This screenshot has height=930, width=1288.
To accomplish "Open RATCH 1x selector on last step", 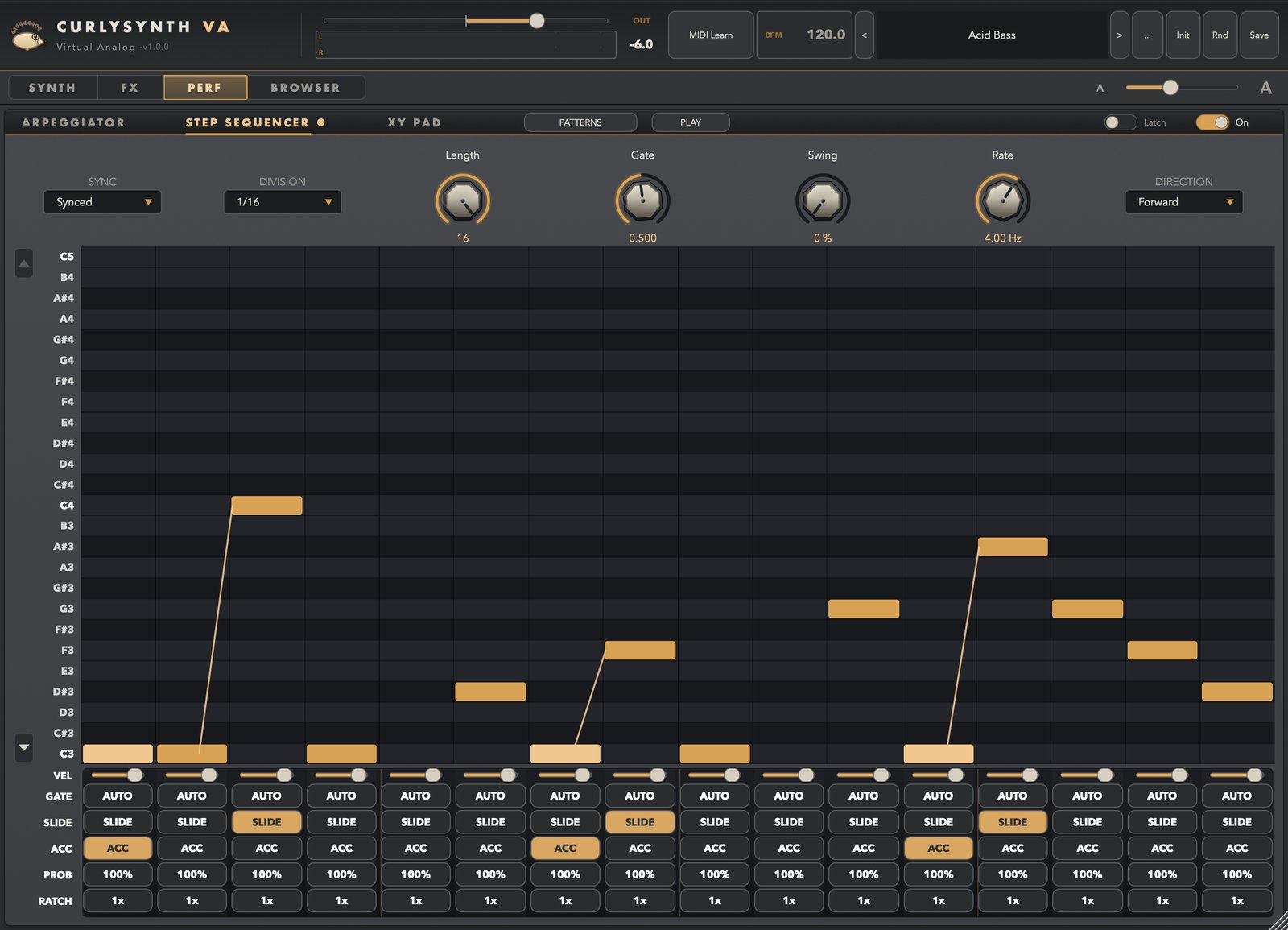I will 1237,901.
